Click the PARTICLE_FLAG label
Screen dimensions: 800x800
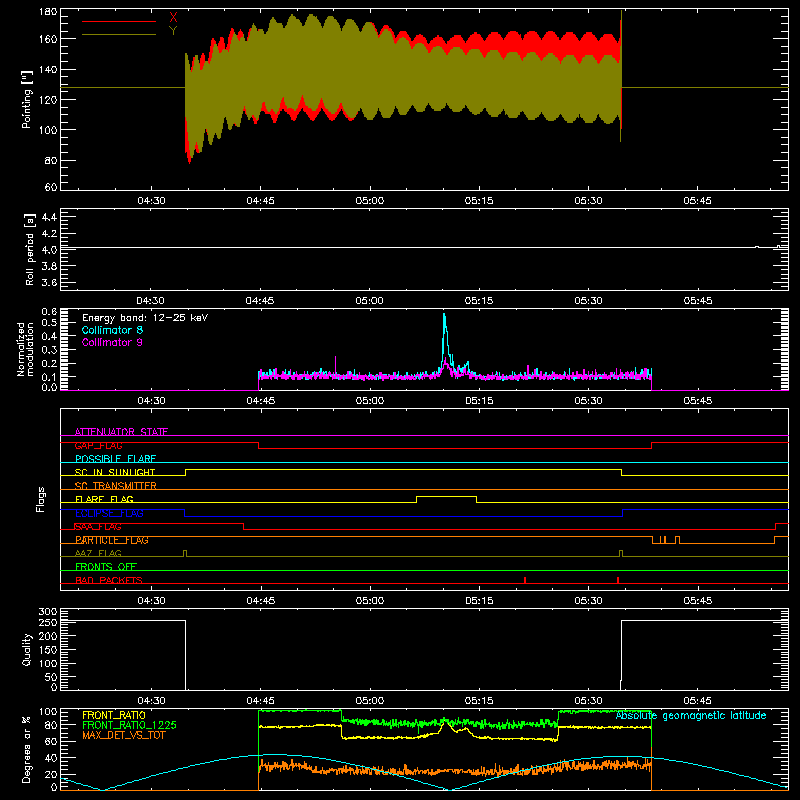(x=112, y=540)
